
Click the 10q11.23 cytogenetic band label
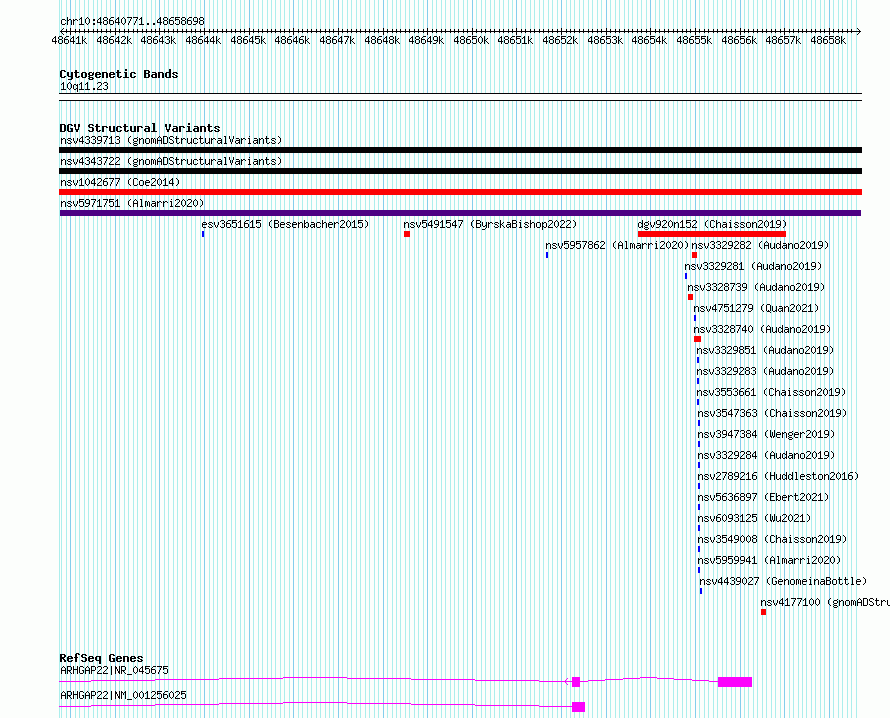[x=84, y=86]
